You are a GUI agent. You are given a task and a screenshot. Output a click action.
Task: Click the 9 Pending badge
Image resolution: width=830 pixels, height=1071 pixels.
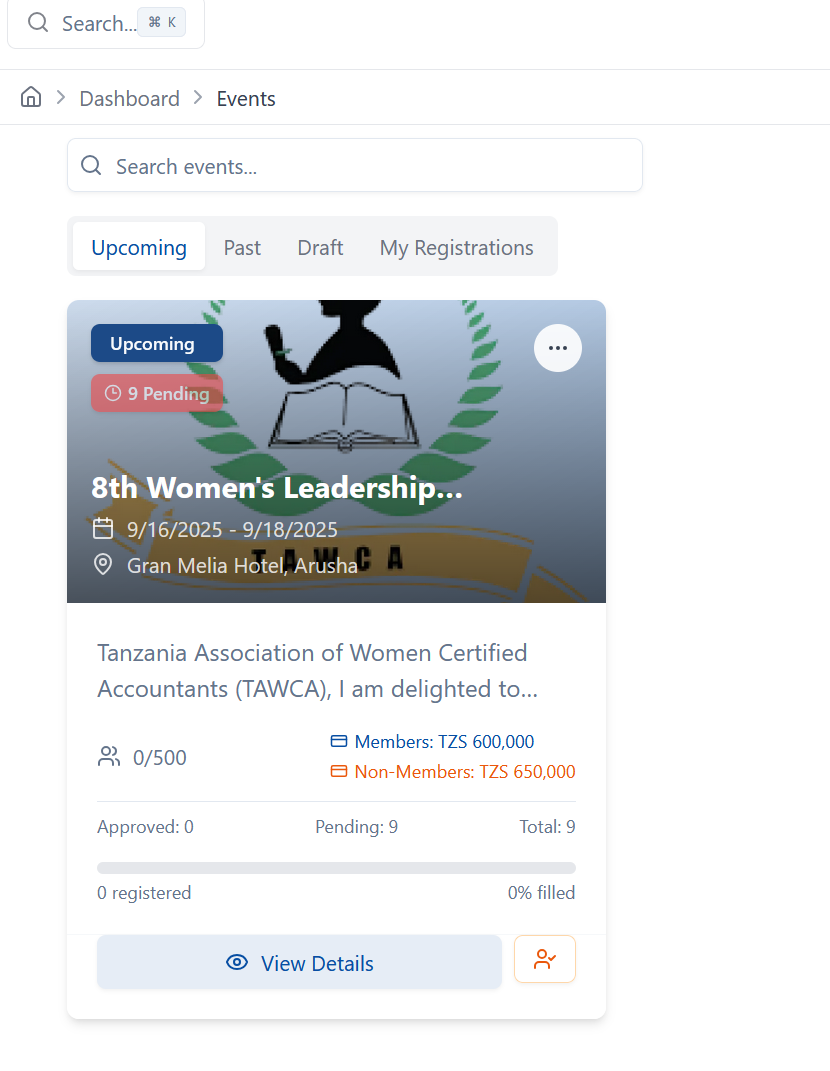(157, 393)
